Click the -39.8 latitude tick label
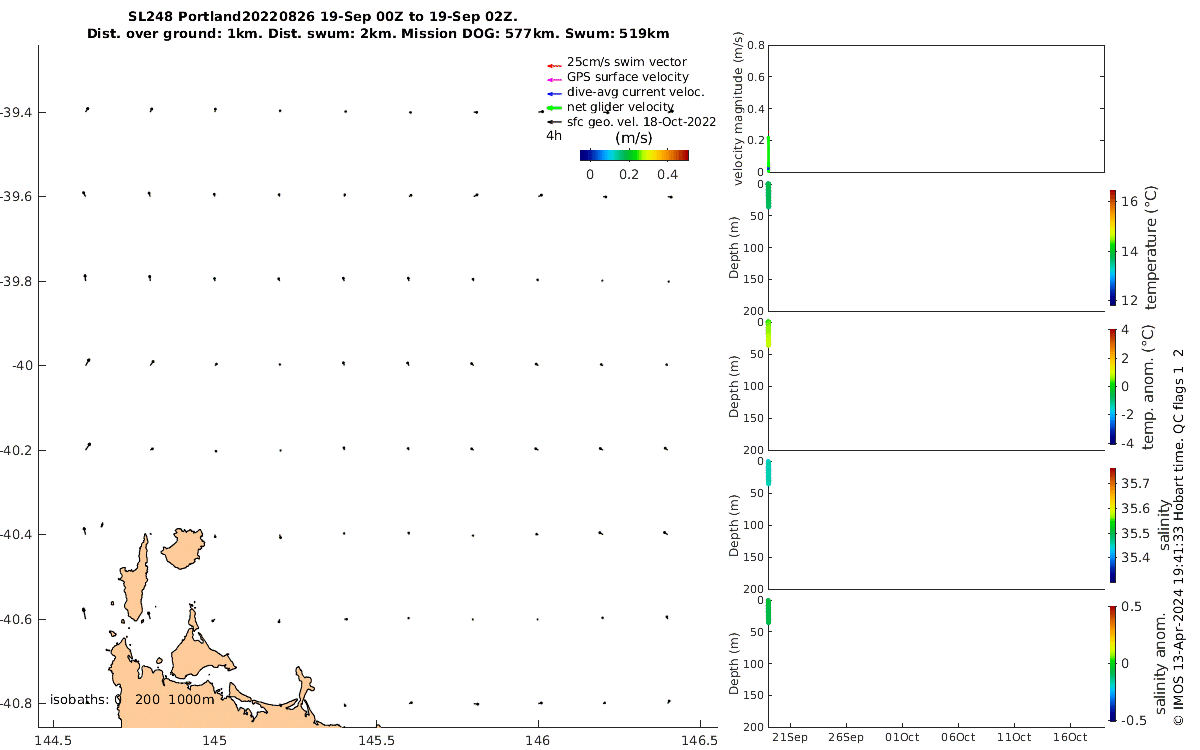The image size is (1200, 750). (x=16, y=281)
